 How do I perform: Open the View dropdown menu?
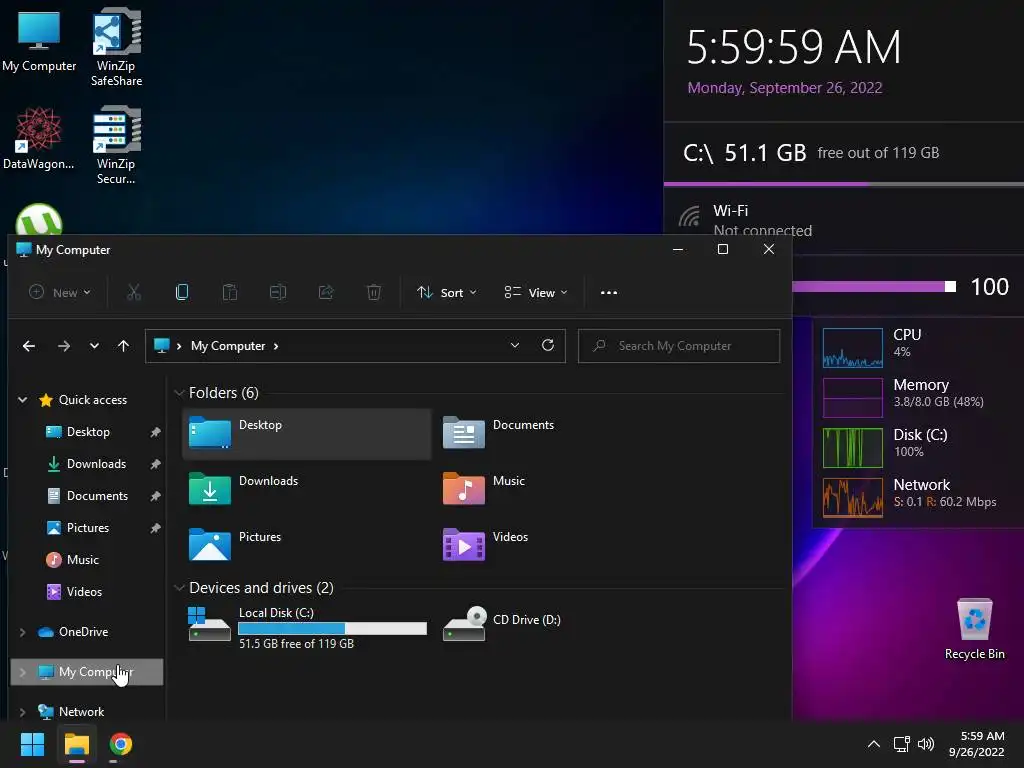[x=536, y=293]
